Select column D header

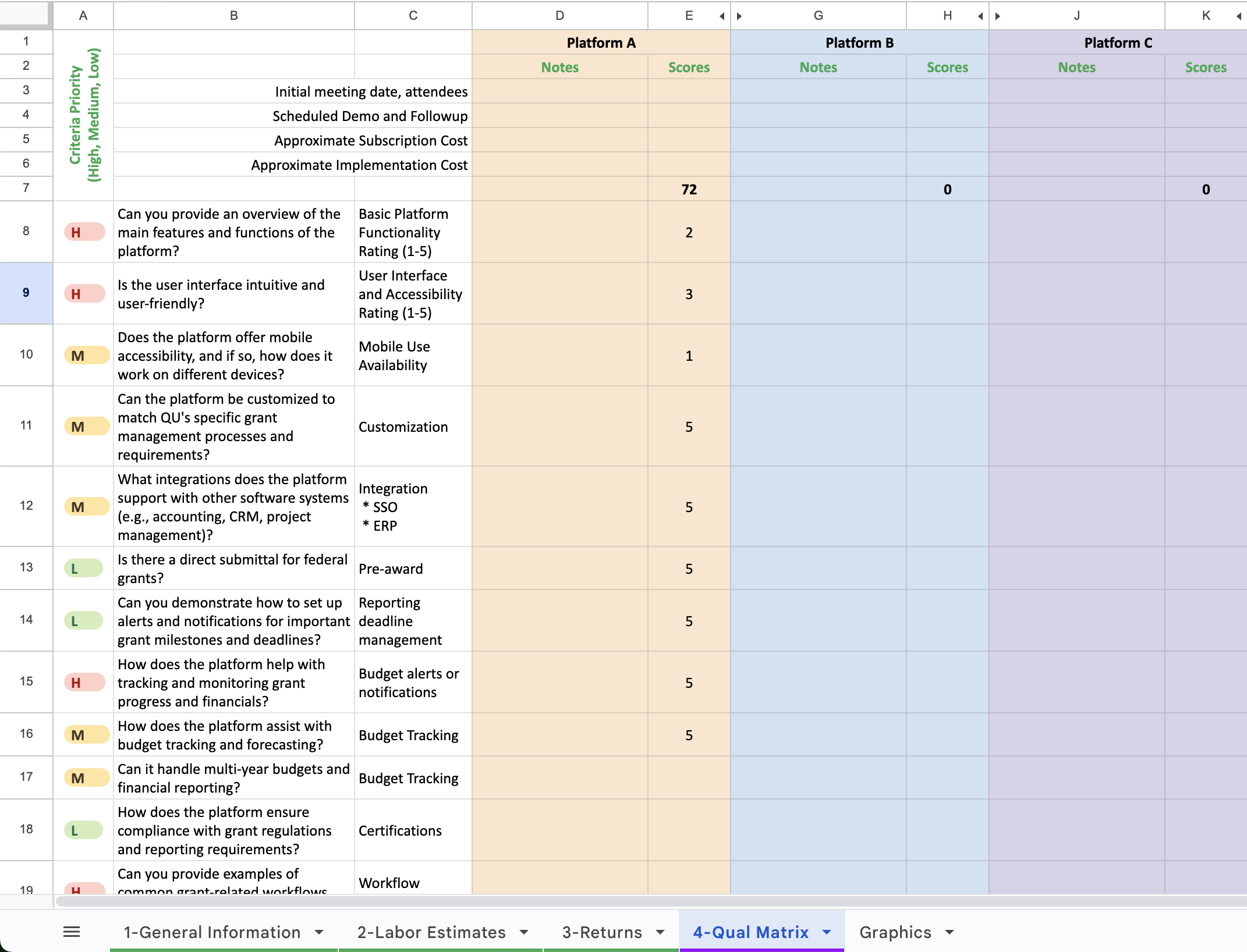(x=560, y=16)
